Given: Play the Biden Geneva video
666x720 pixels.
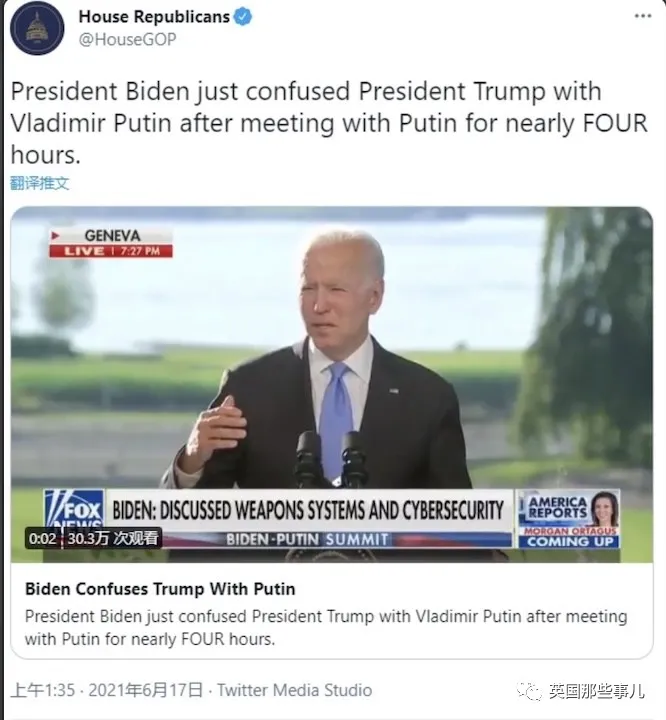Looking at the screenshot, I should point(332,385).
